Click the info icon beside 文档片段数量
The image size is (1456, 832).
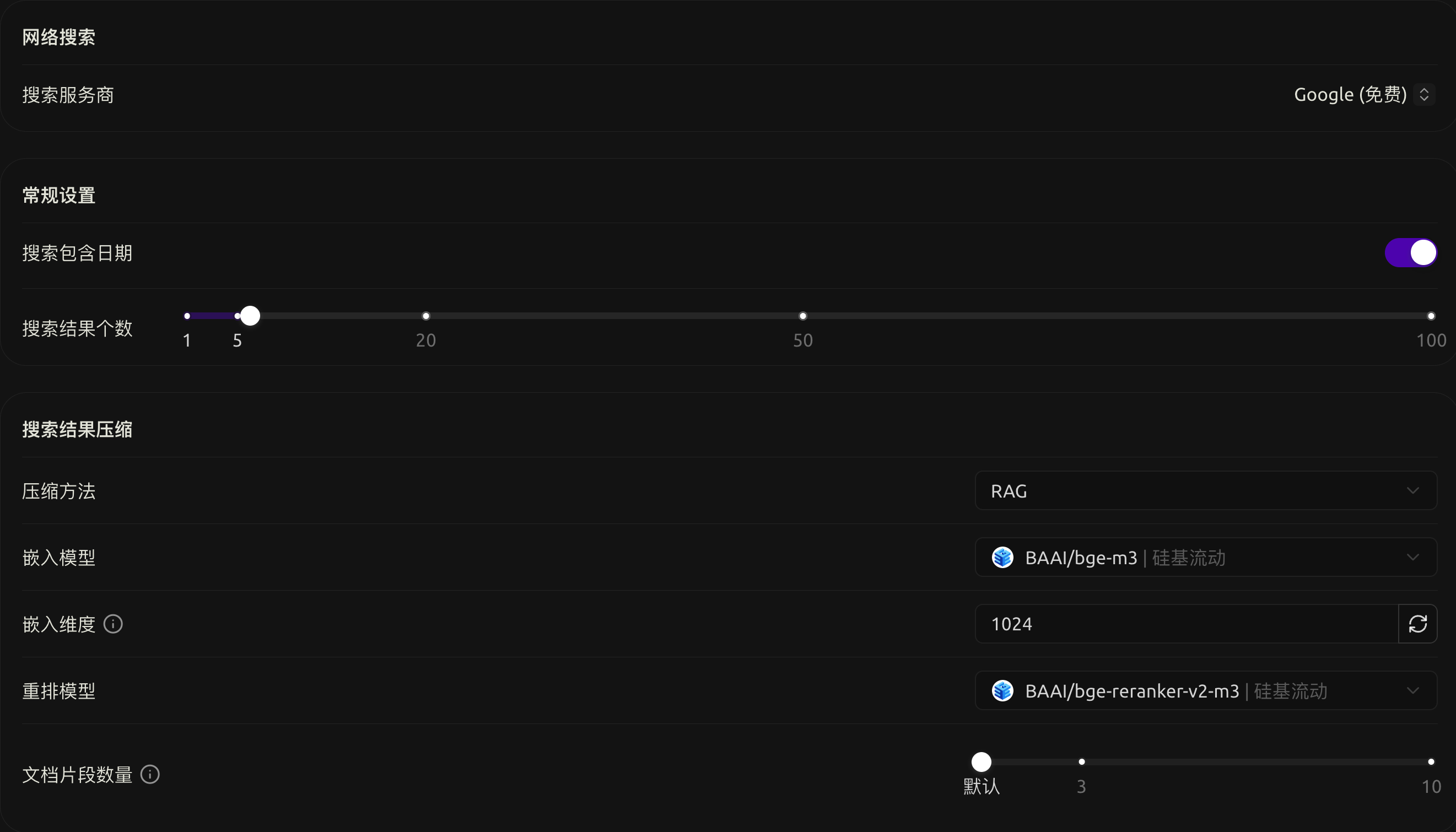[x=150, y=775]
